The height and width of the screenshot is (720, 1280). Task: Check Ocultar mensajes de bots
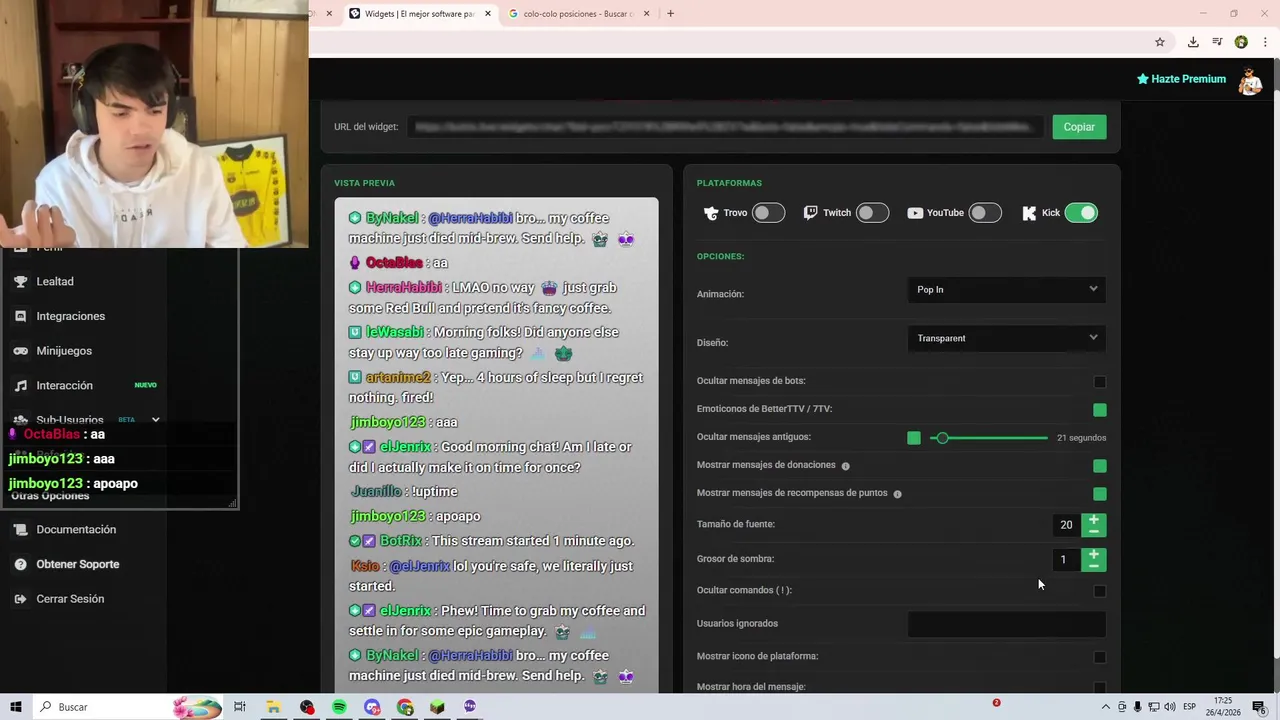coord(1100,382)
